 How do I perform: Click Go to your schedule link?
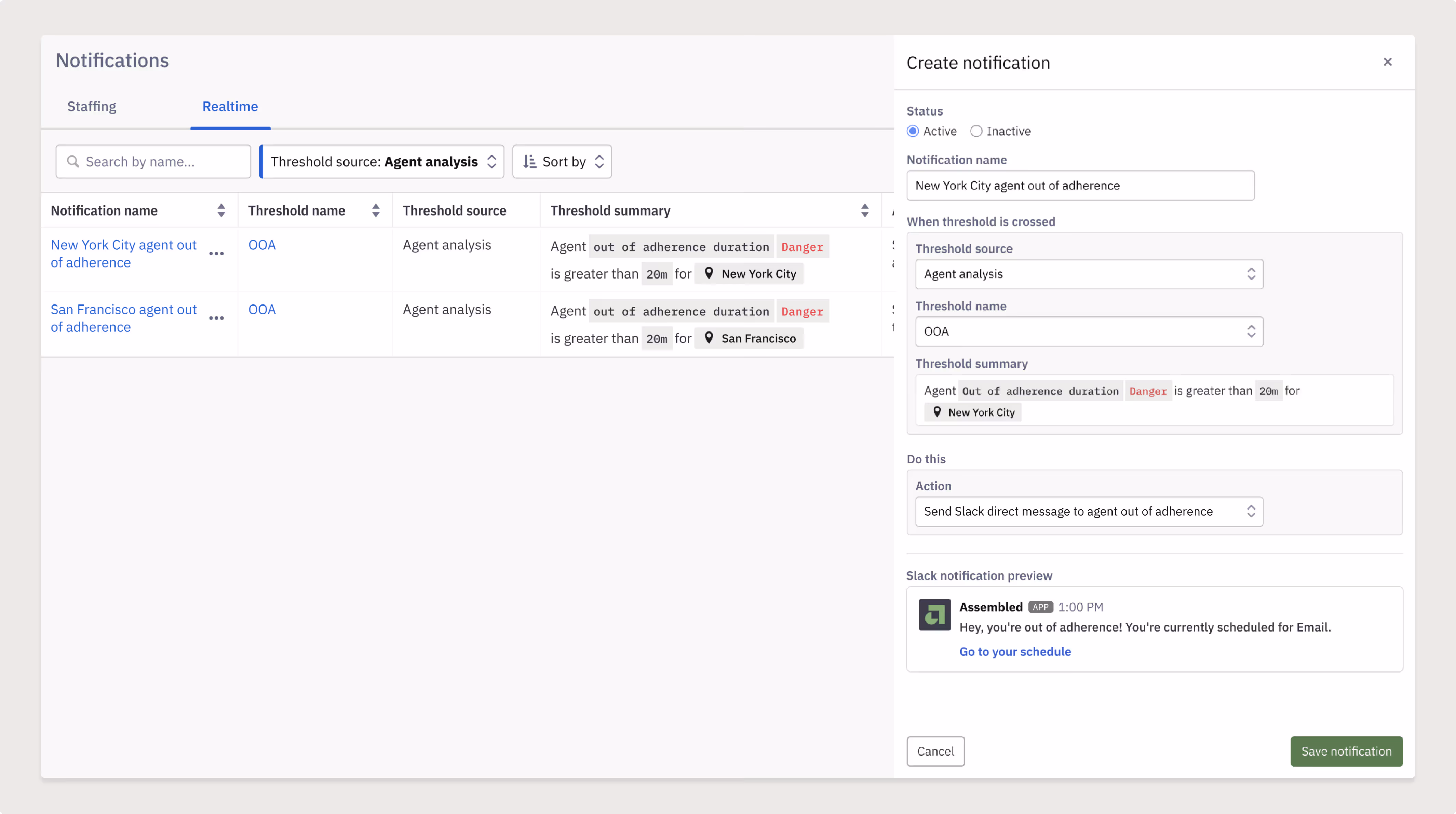click(x=1015, y=652)
